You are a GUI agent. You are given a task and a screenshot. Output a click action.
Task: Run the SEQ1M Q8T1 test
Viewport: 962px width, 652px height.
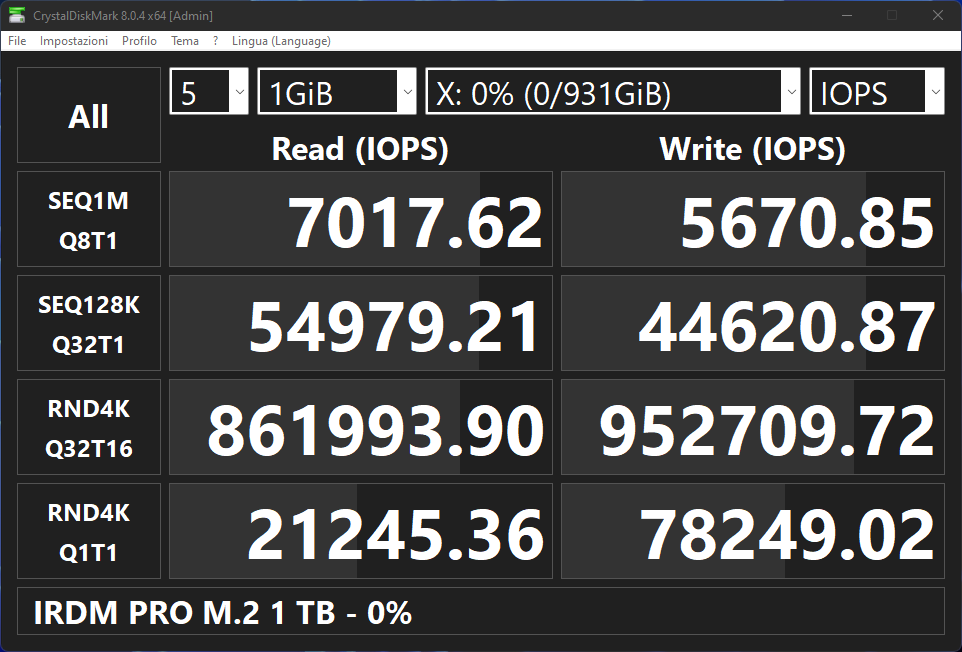coord(89,220)
